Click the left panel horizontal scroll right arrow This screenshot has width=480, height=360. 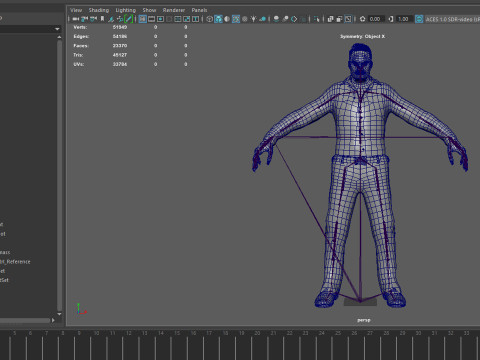[x=53, y=320]
